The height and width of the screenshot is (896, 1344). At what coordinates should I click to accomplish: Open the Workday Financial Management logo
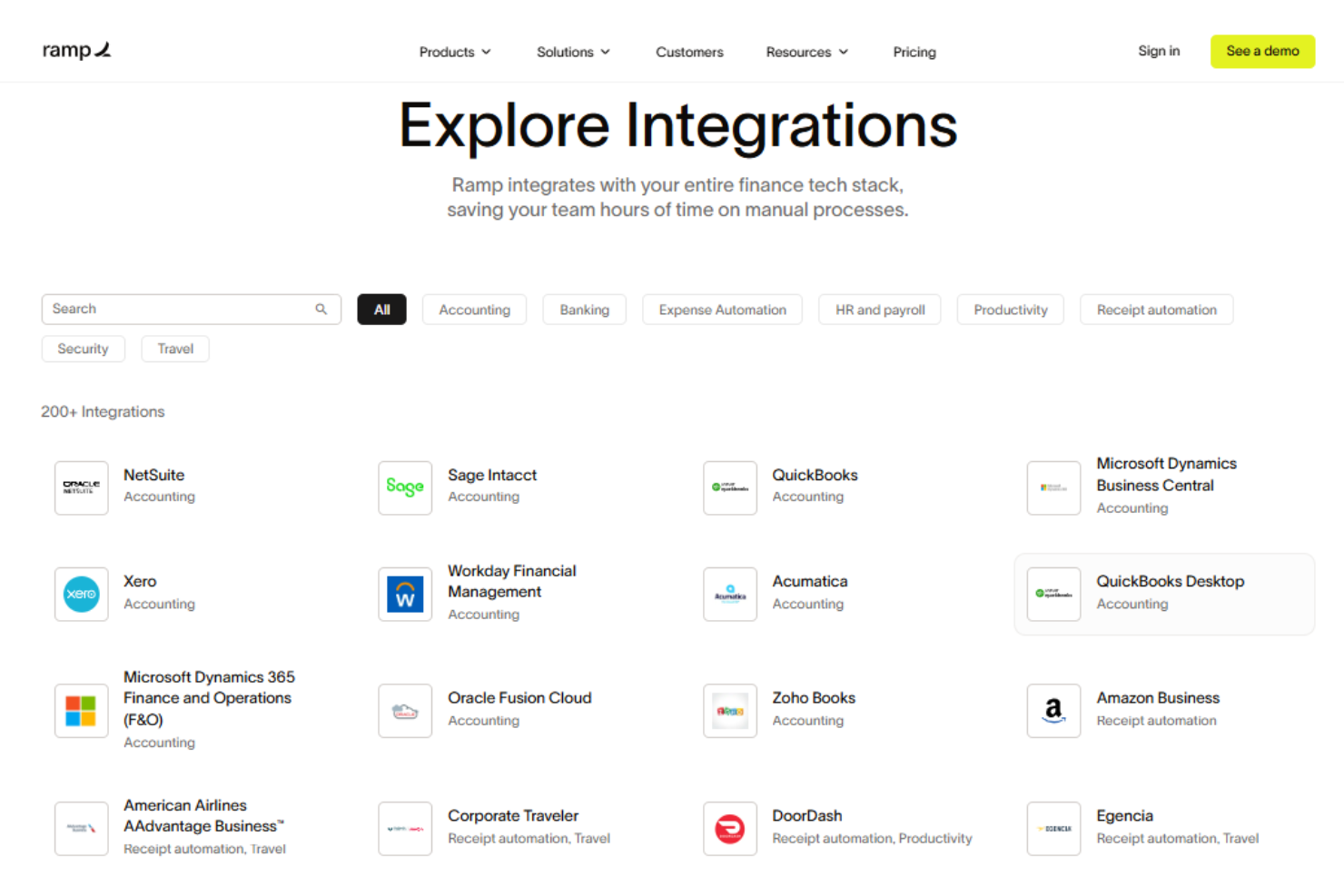point(405,595)
